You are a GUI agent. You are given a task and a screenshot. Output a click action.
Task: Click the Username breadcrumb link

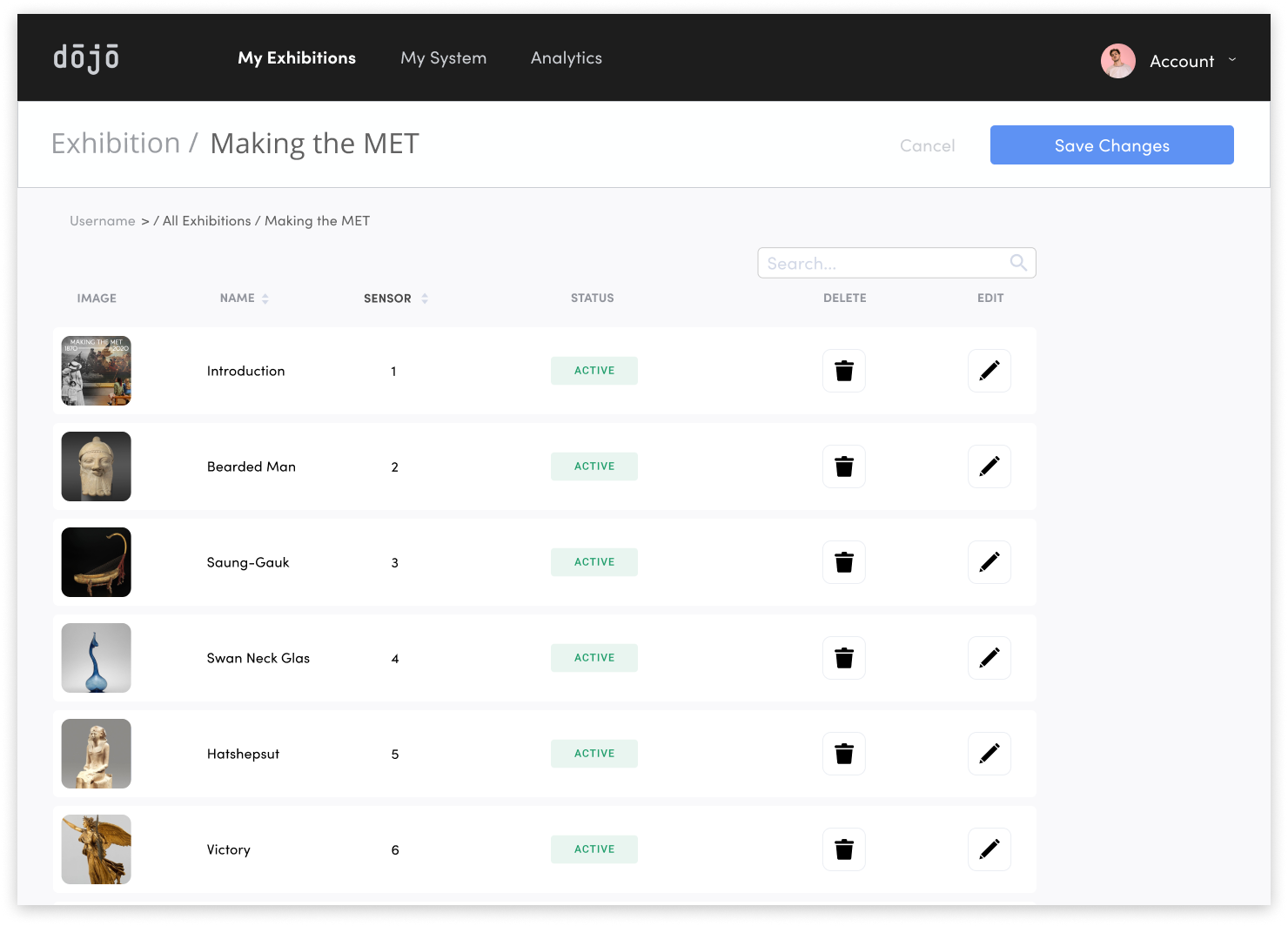click(x=103, y=221)
